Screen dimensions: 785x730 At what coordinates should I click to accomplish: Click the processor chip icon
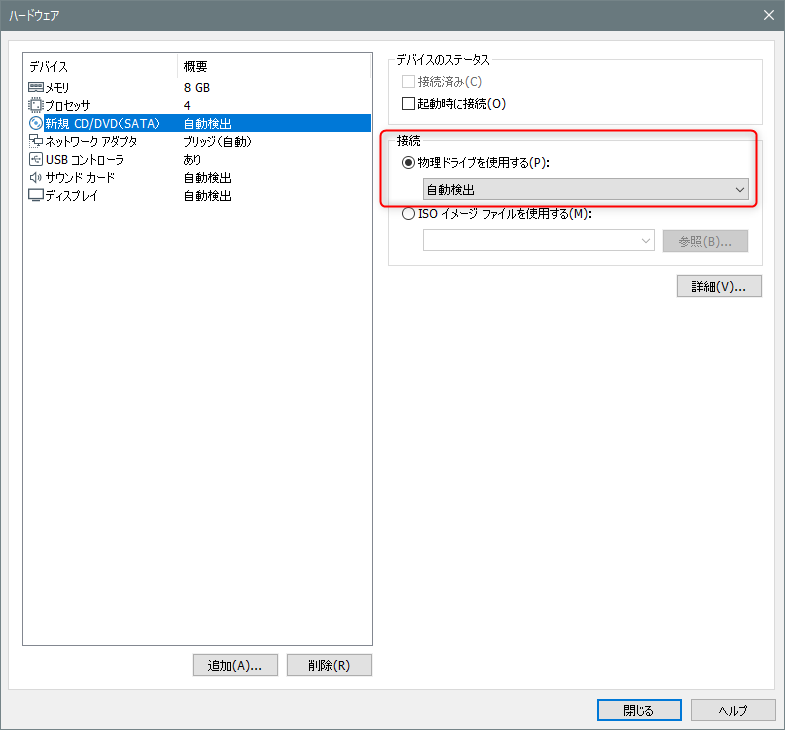click(x=36, y=106)
